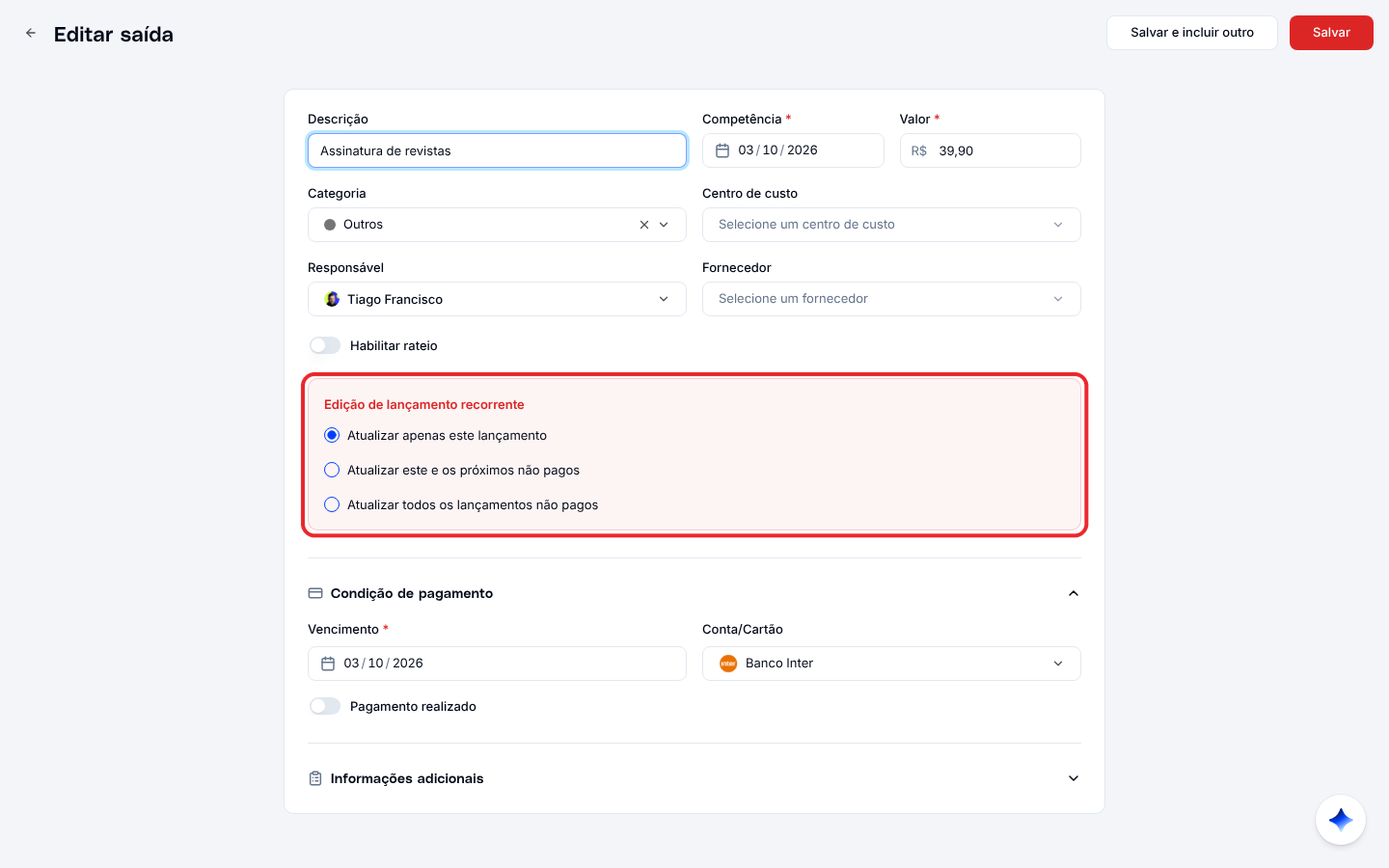Click the Pagamento realizado label

coord(413,706)
